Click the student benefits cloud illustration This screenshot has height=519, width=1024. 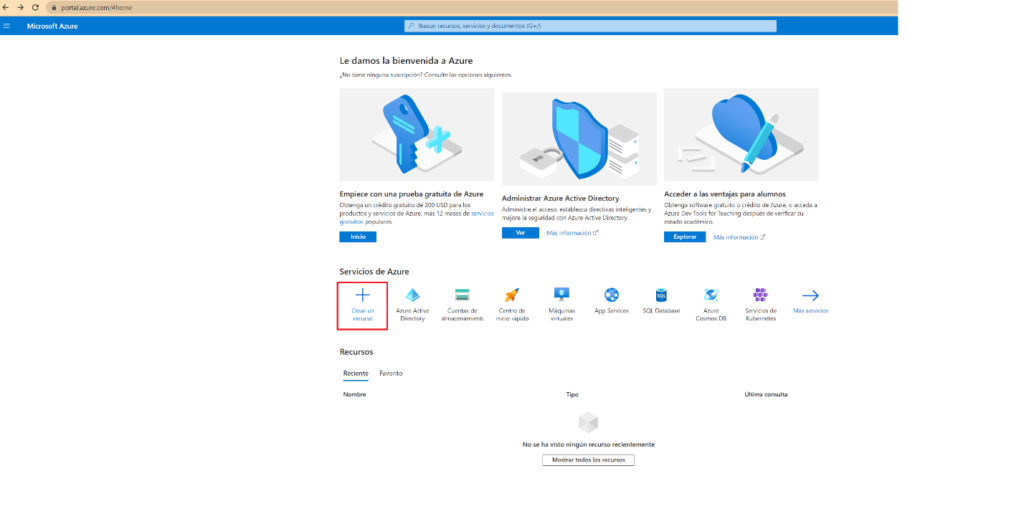pos(741,134)
